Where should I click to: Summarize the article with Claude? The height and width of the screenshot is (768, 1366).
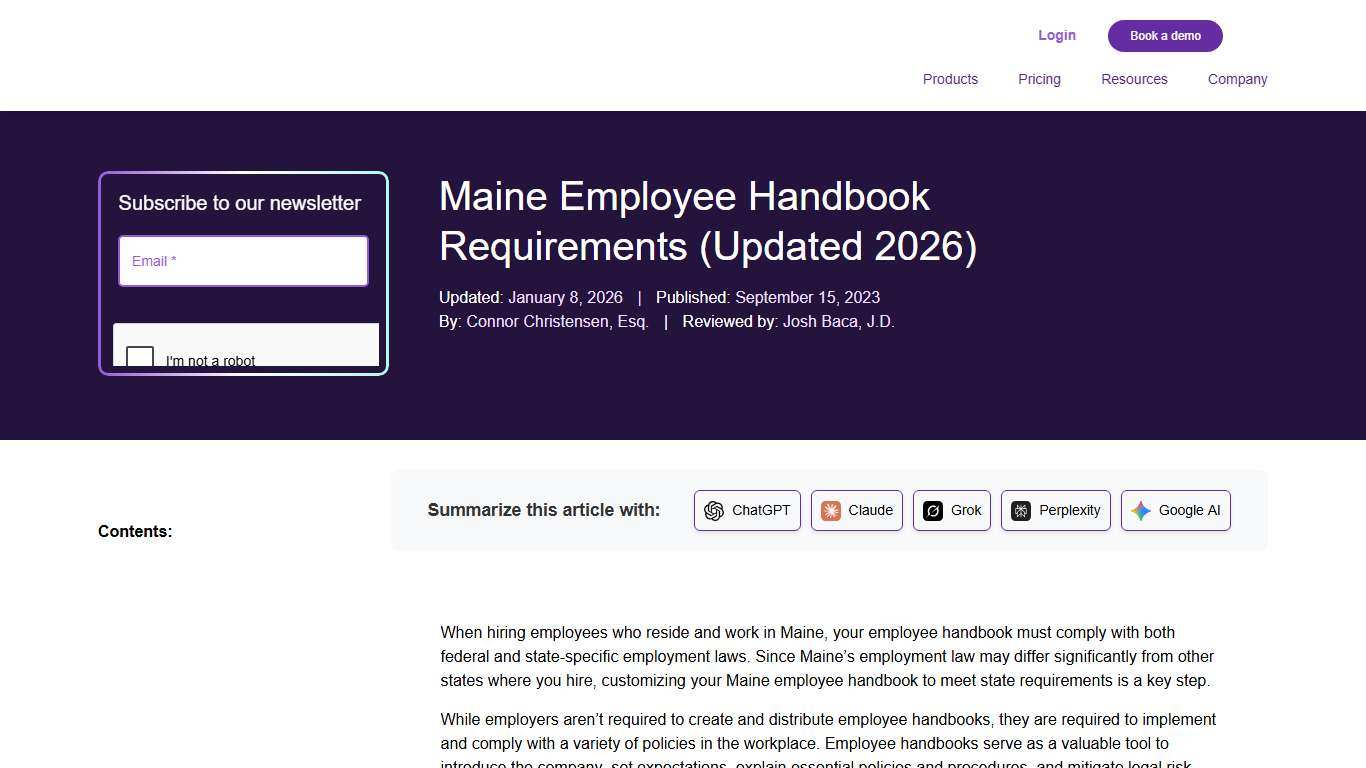click(x=856, y=510)
